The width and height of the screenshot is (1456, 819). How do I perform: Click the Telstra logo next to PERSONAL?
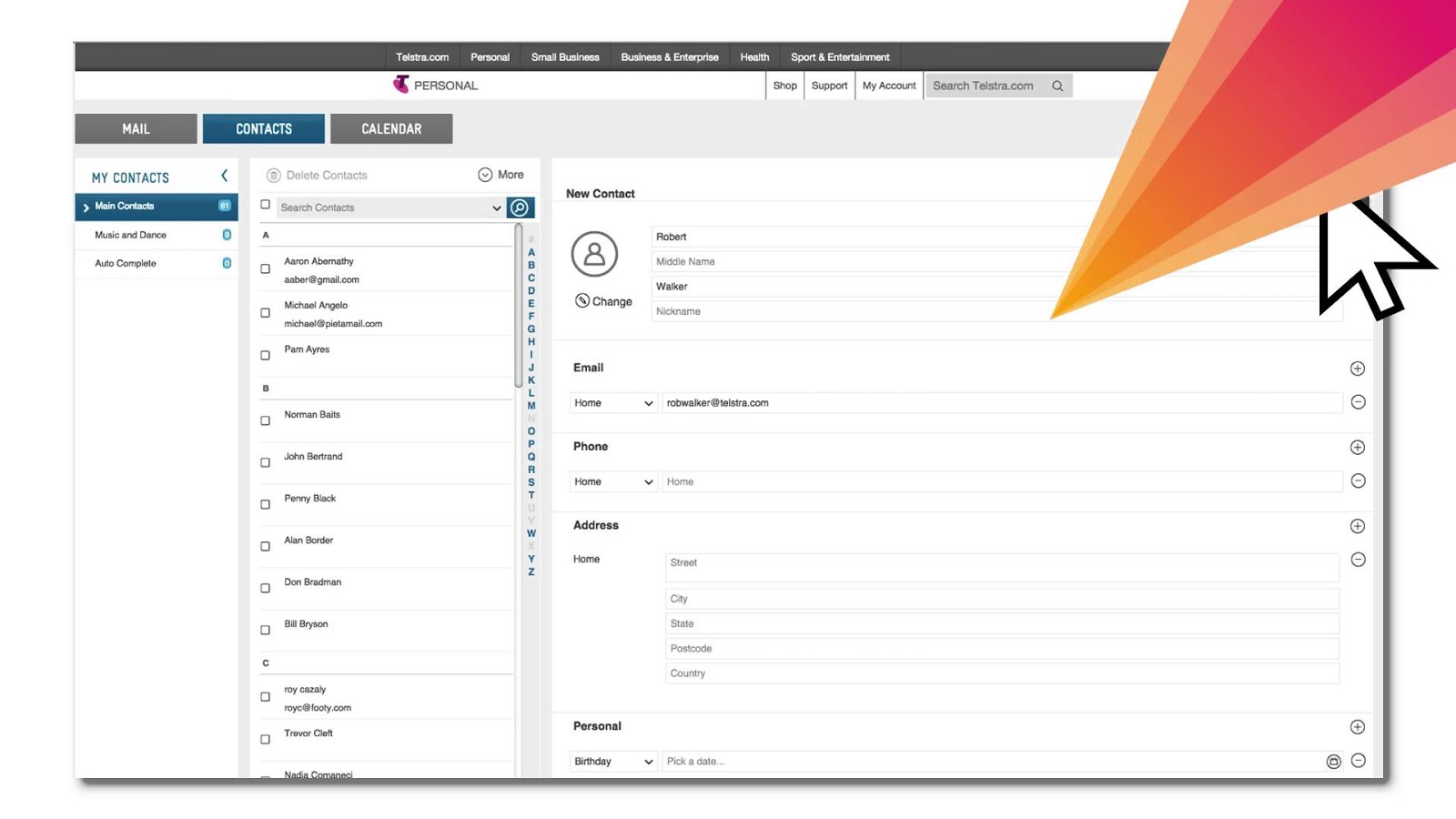400,85
